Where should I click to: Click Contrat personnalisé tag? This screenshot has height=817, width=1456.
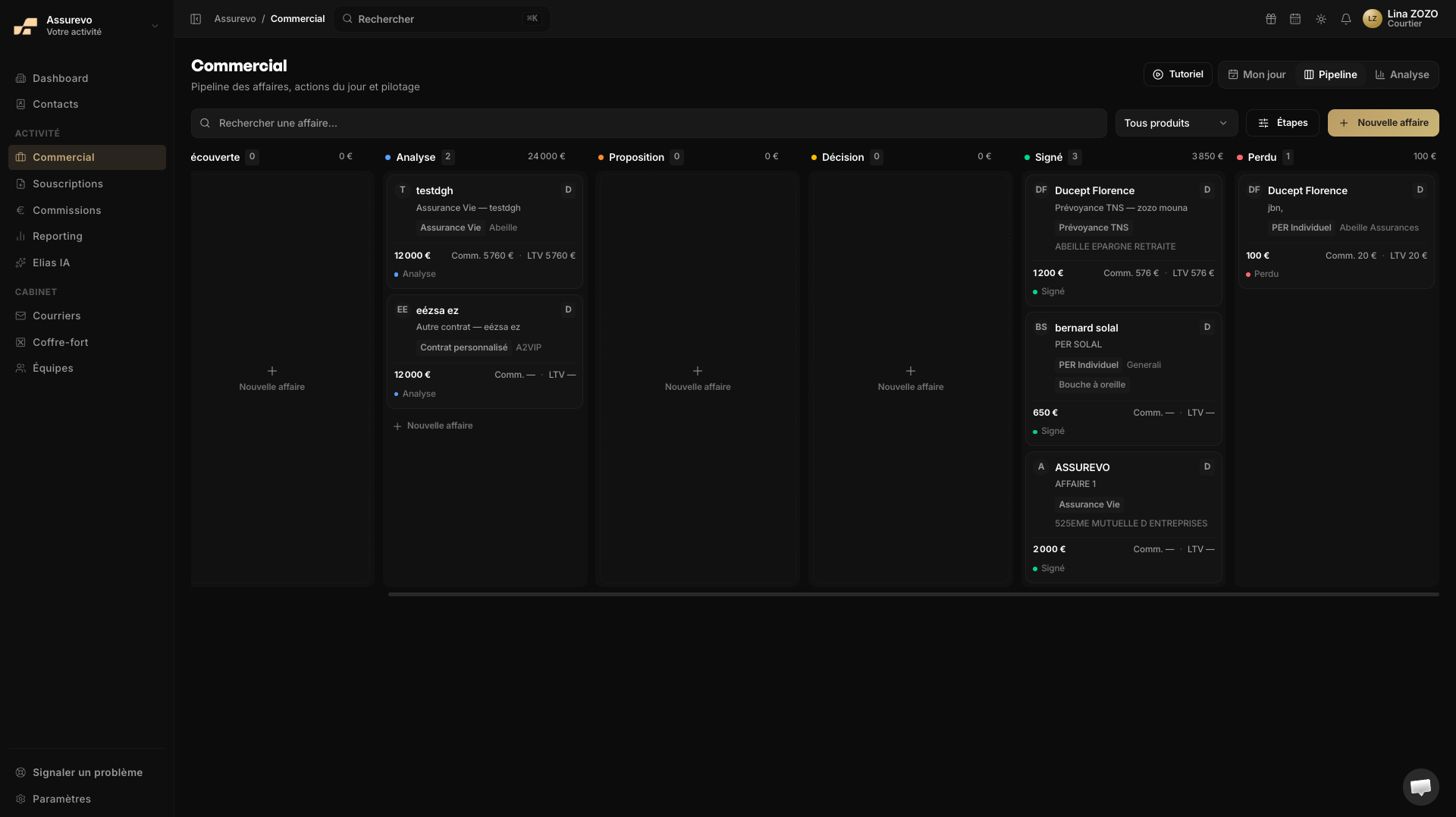coord(464,347)
